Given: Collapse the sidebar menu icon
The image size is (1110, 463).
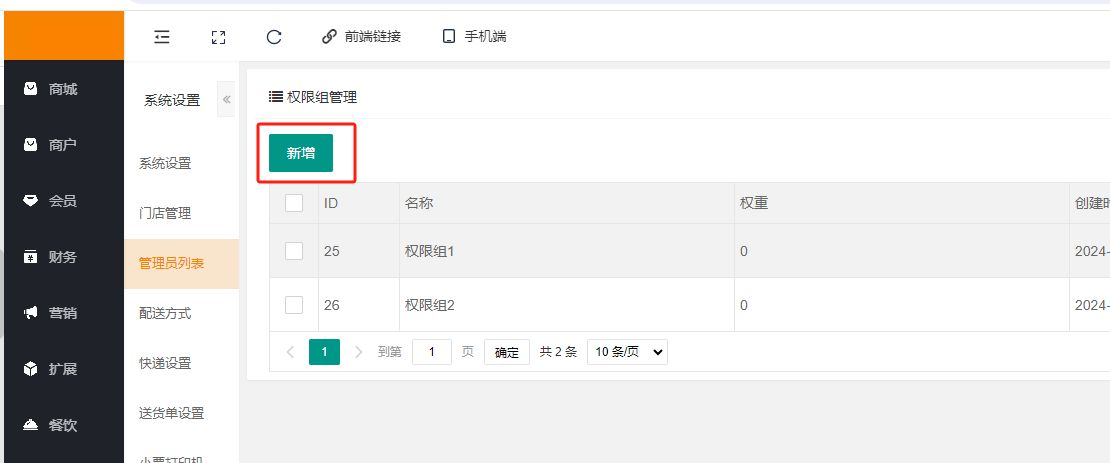Looking at the screenshot, I should coord(162,37).
